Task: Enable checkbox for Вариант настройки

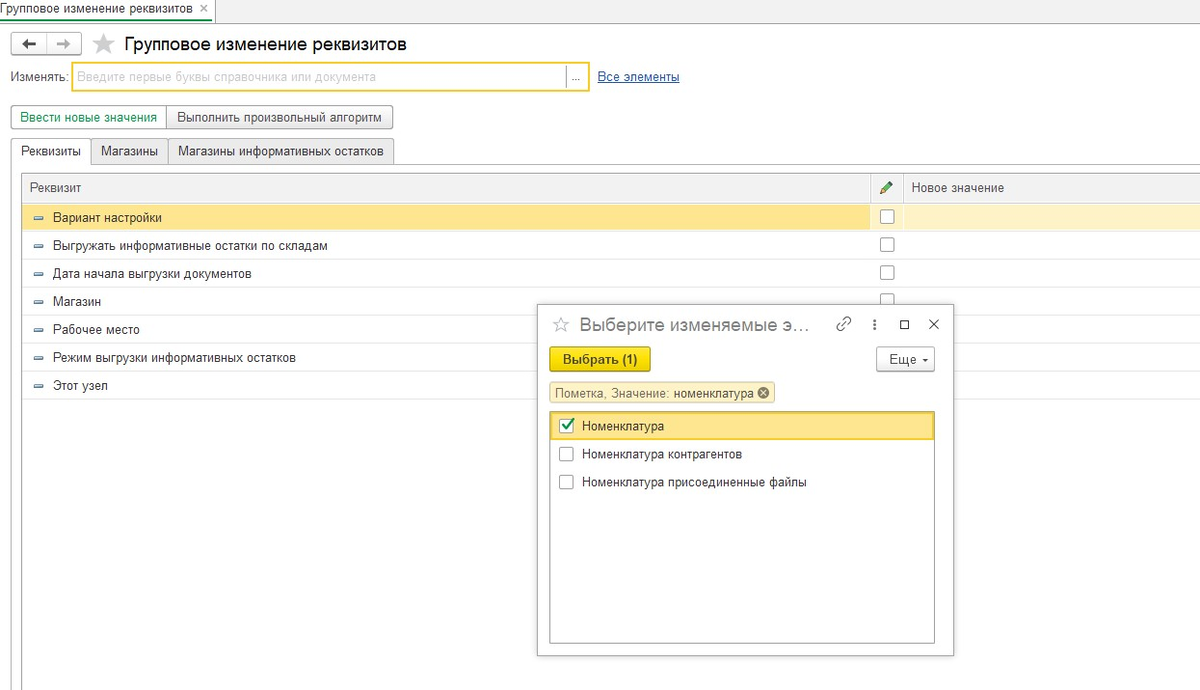Action: 887,217
